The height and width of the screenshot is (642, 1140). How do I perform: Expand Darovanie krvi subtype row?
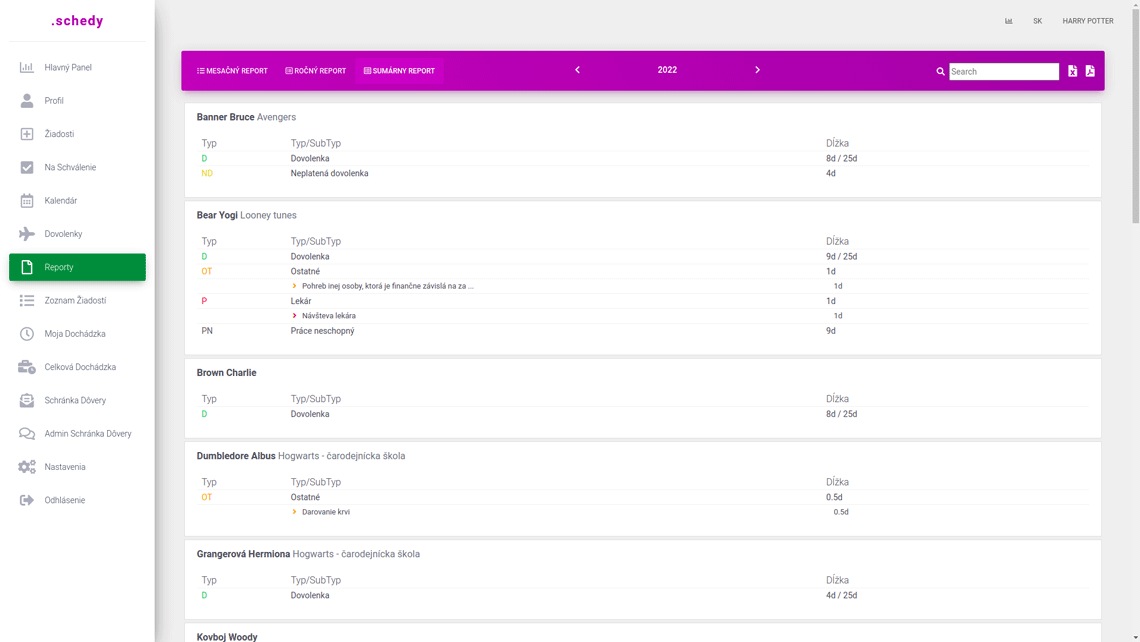point(294,512)
